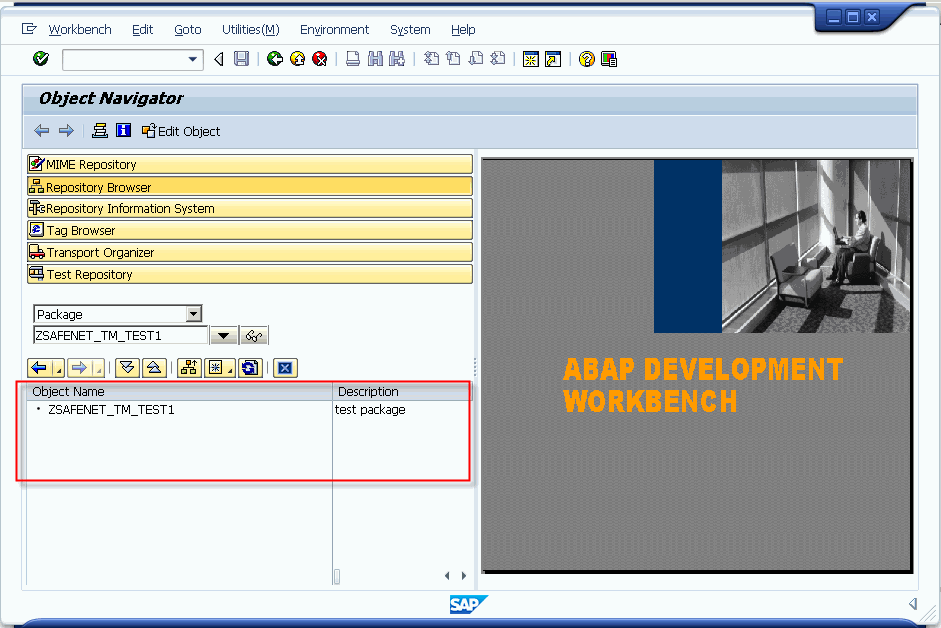Click the blue Close Browser X icon

click(x=285, y=368)
